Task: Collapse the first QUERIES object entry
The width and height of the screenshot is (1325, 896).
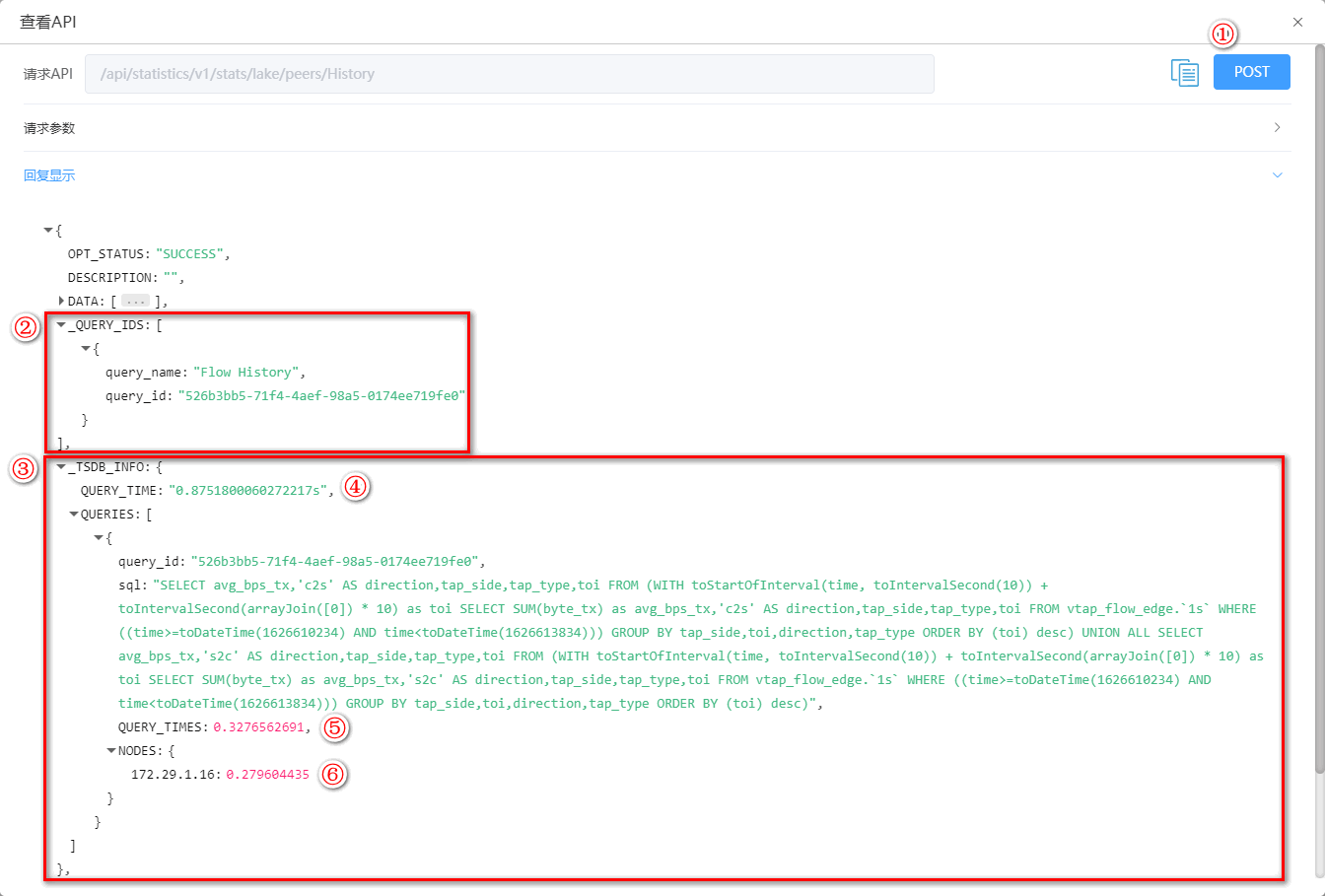Action: (99, 538)
